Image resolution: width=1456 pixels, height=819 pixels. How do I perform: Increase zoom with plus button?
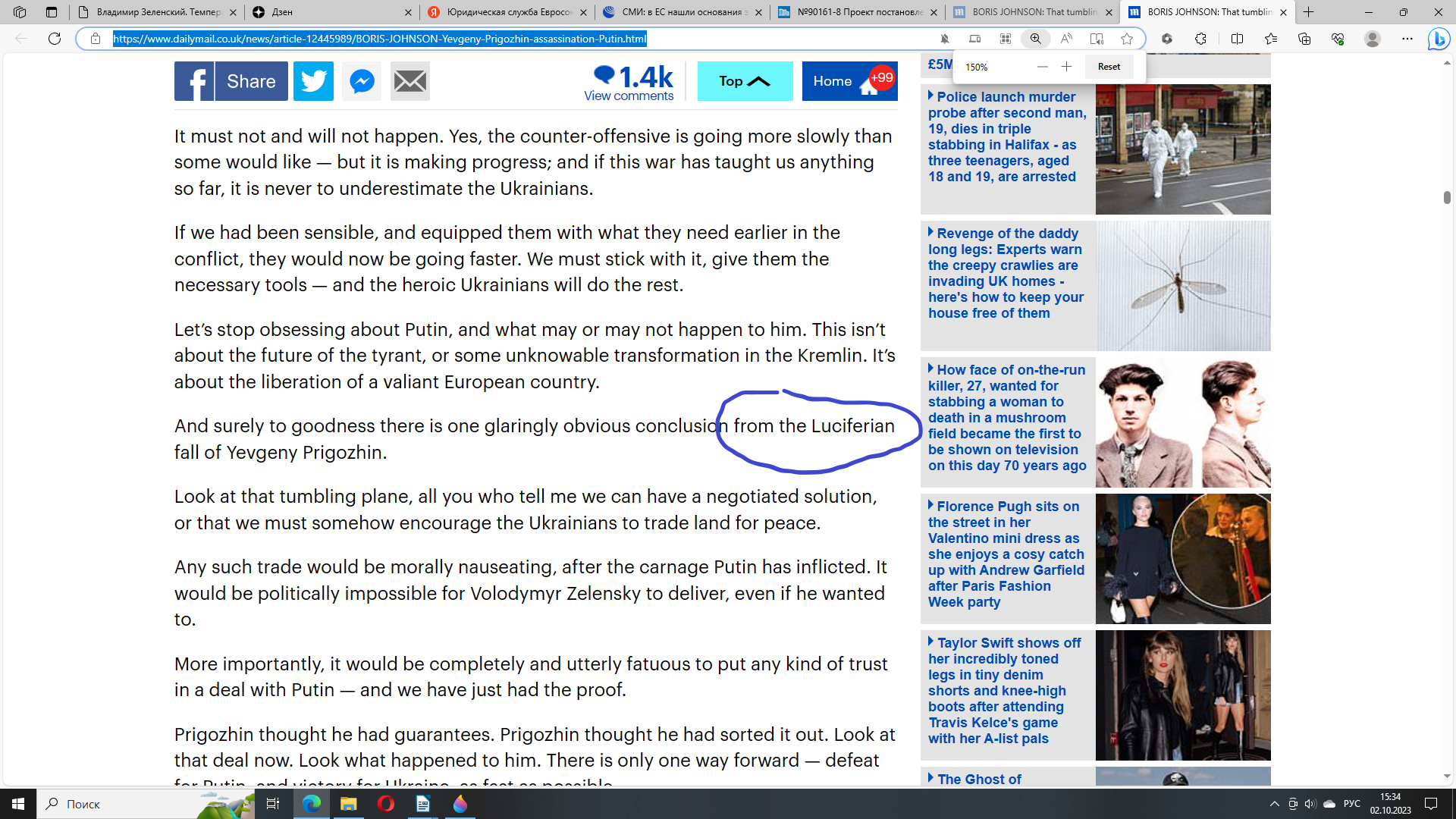1066,67
